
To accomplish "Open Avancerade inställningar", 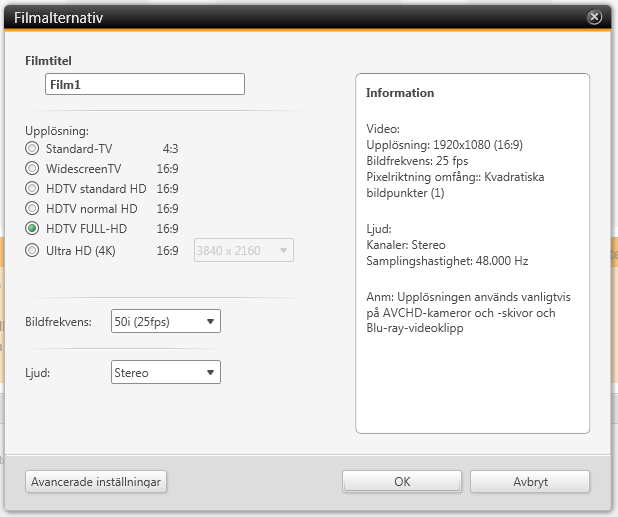I will [x=96, y=482].
